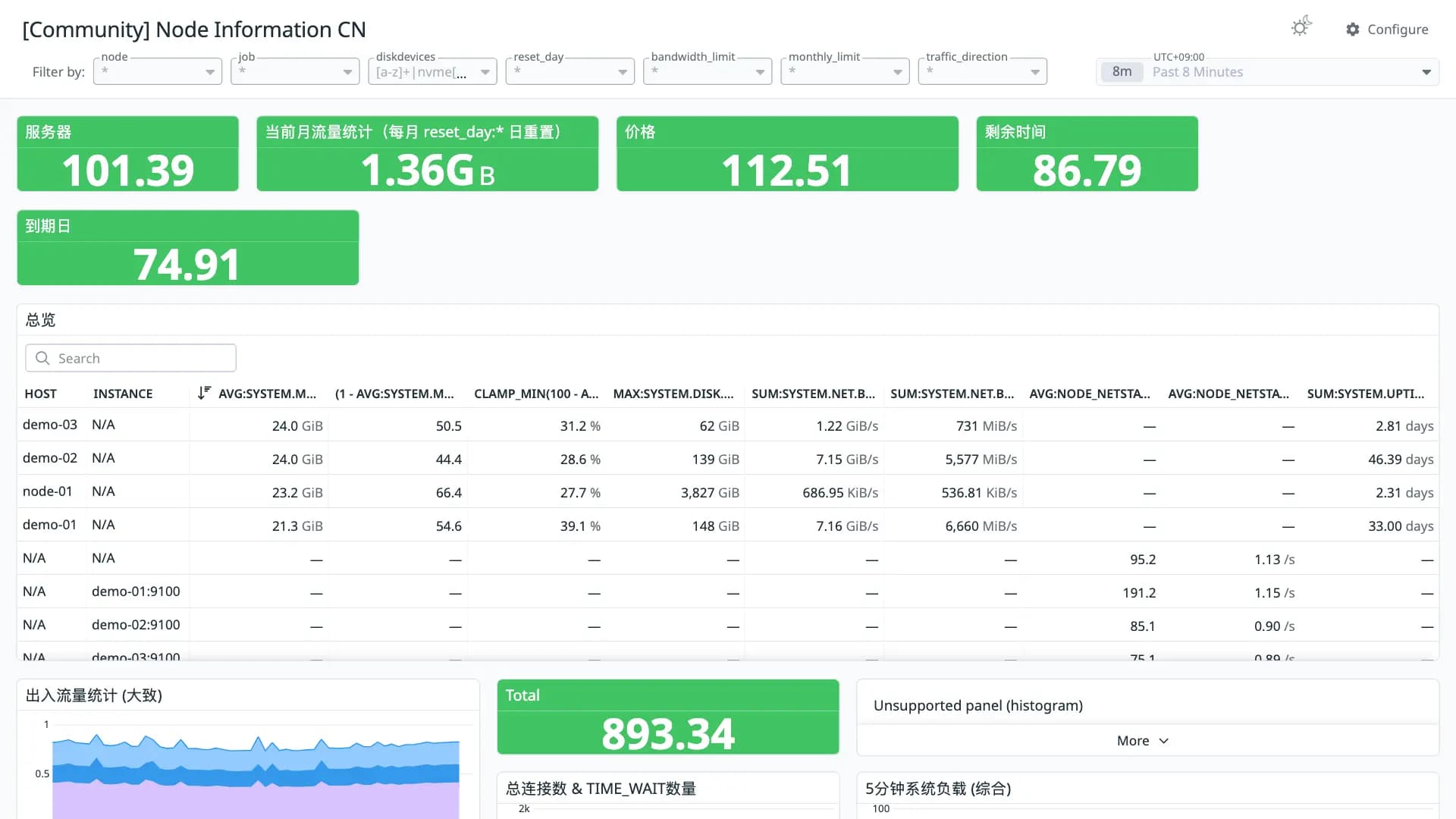Click the 价格 widget showing 112.51
1456x819 pixels.
[787, 154]
